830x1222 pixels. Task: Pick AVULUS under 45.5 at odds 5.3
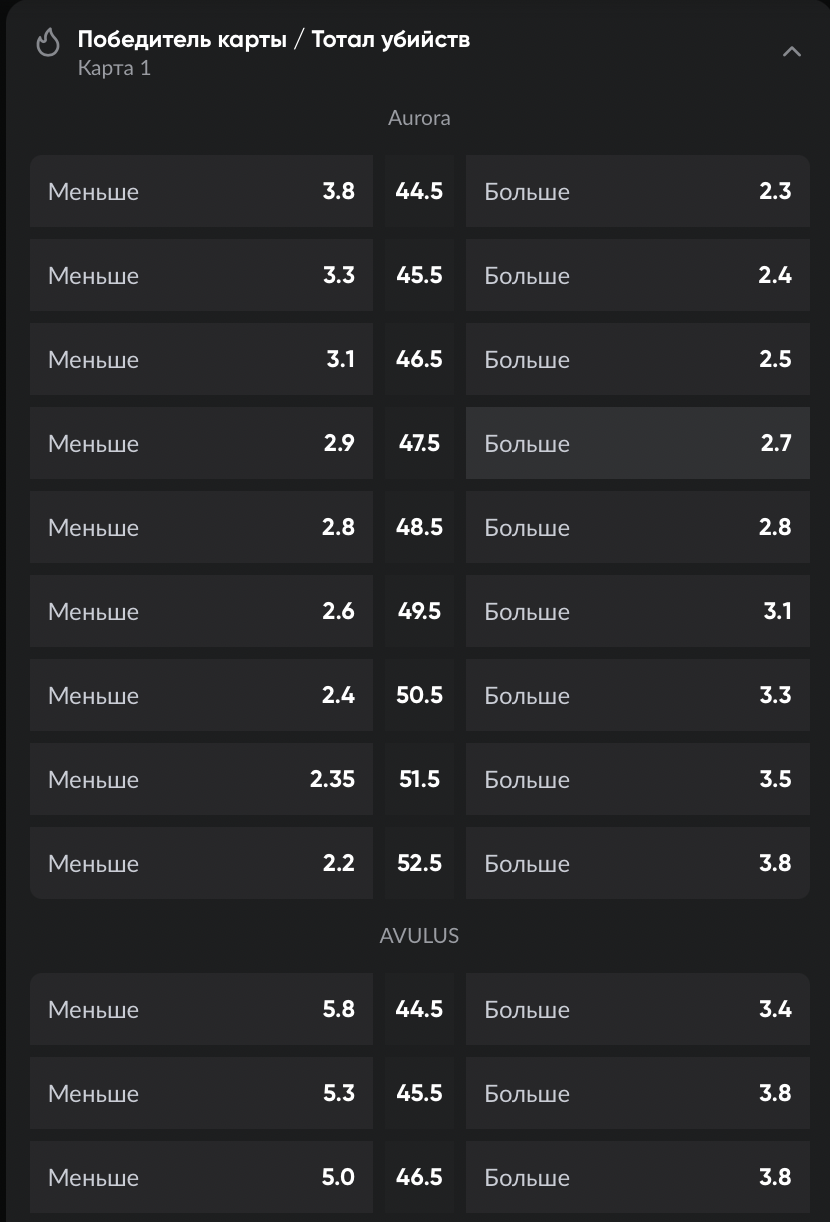tap(201, 1093)
